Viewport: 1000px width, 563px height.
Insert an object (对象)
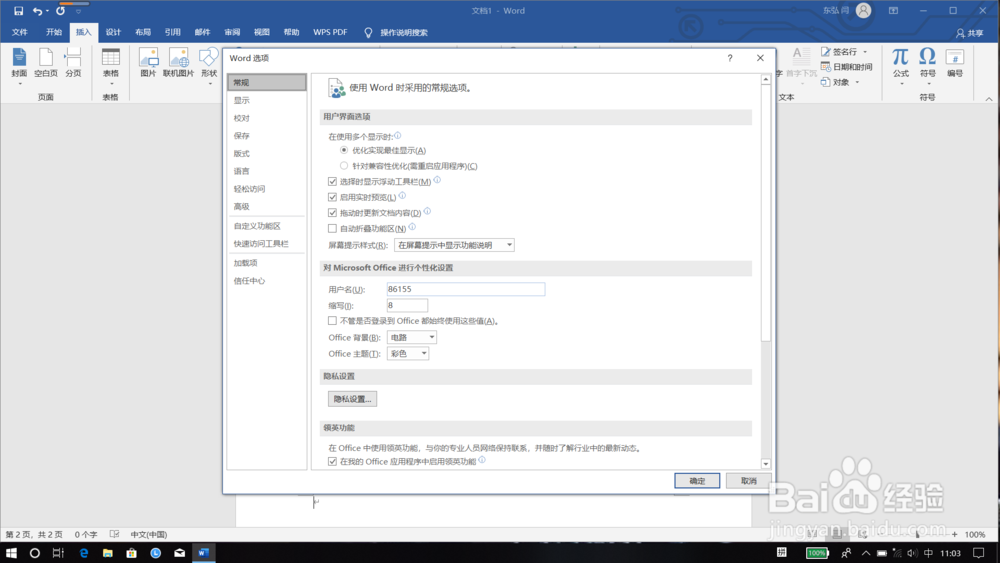(x=835, y=82)
